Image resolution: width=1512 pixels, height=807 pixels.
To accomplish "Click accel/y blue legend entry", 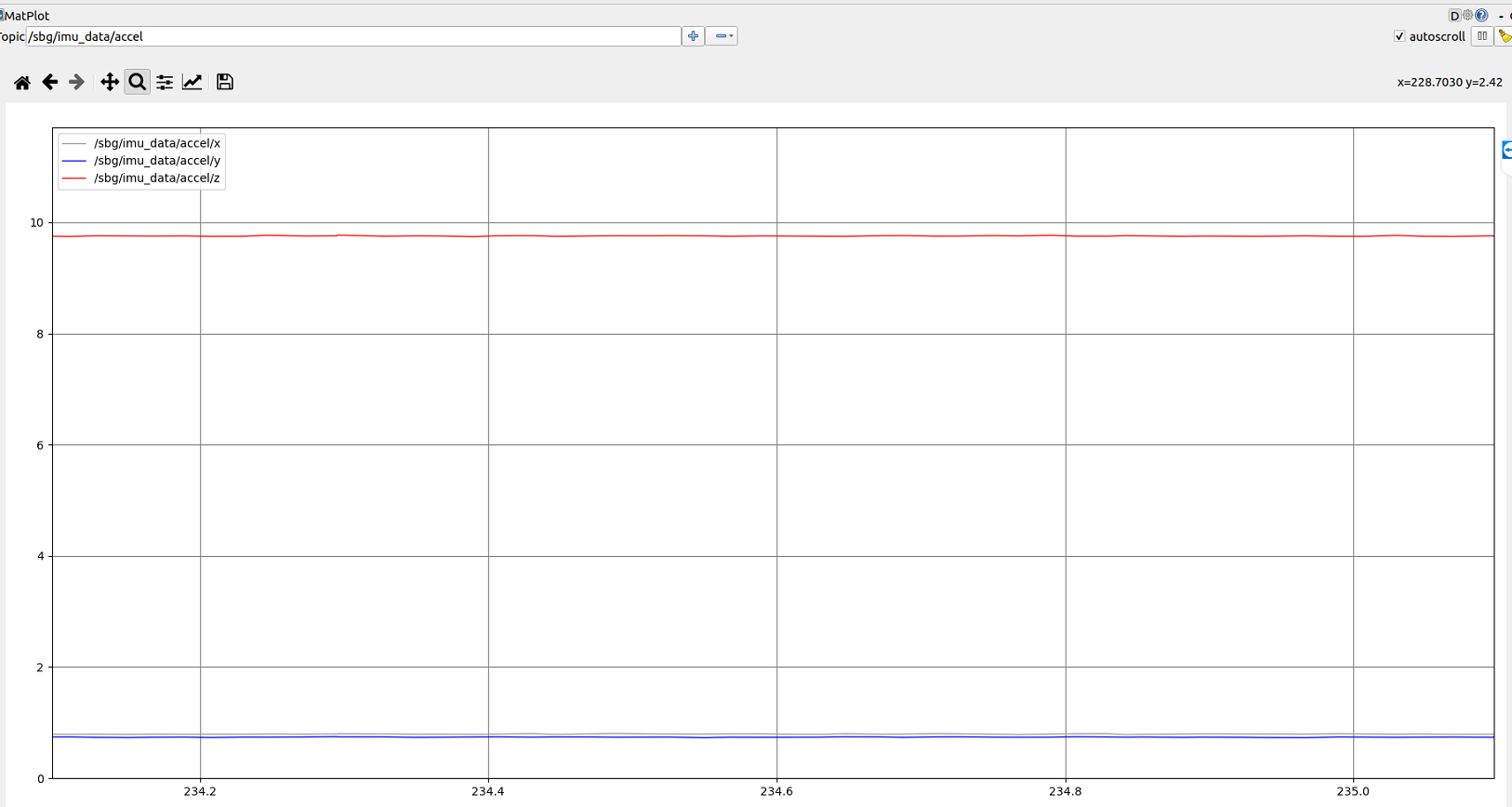I will 156,161.
